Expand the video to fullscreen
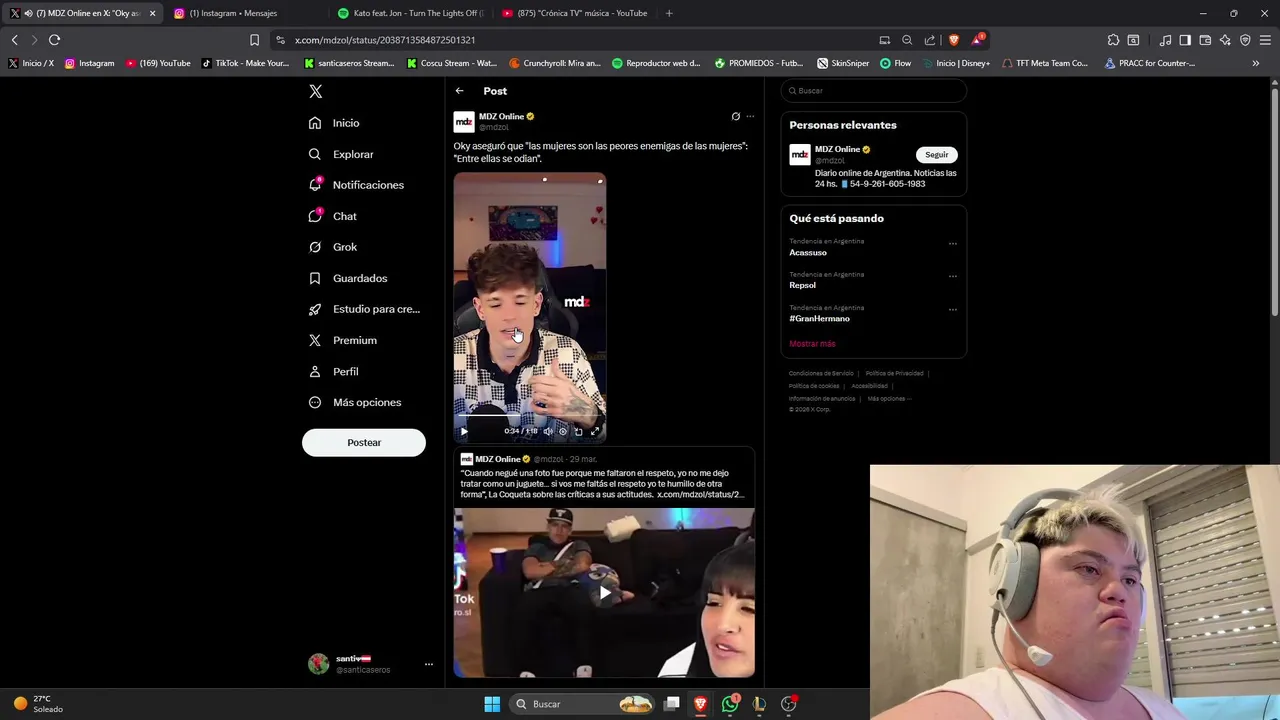Screen dimensions: 1280x720 click(x=595, y=431)
